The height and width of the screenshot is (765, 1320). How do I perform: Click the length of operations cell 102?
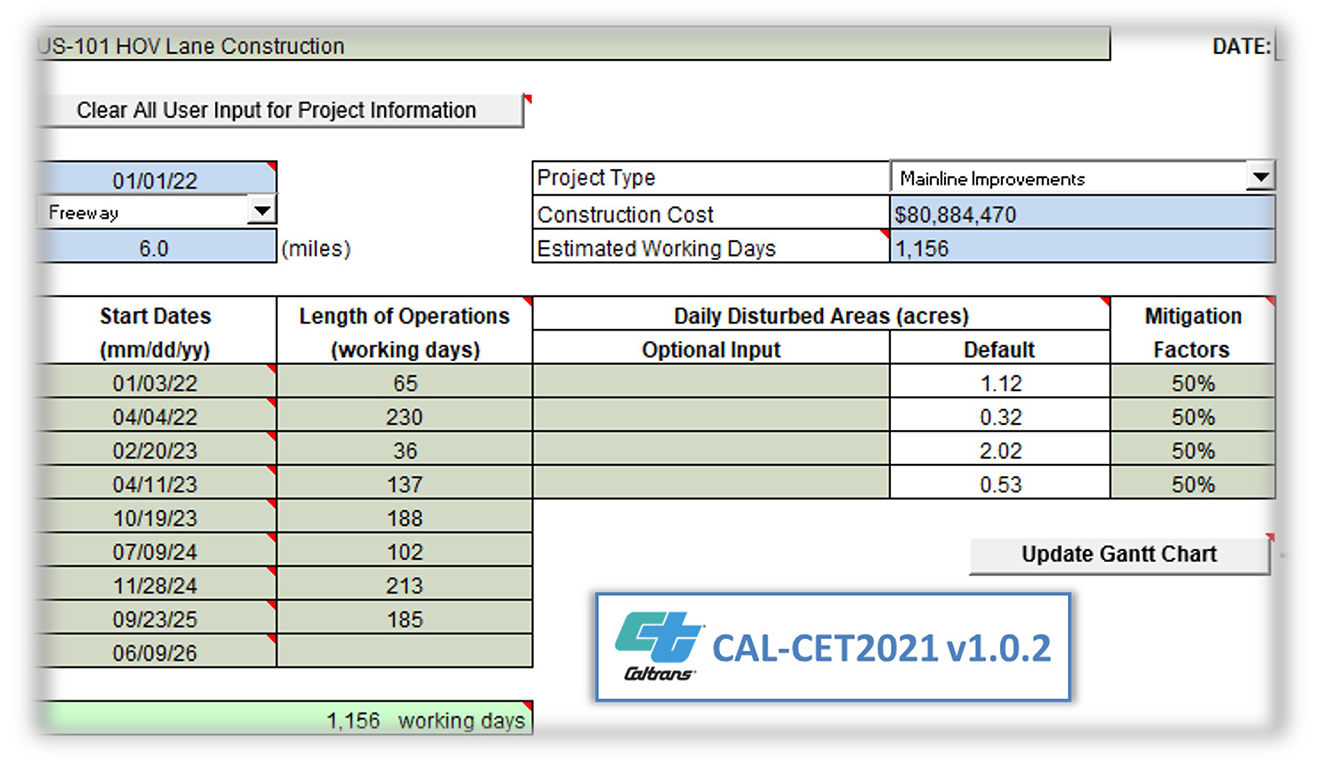click(405, 552)
